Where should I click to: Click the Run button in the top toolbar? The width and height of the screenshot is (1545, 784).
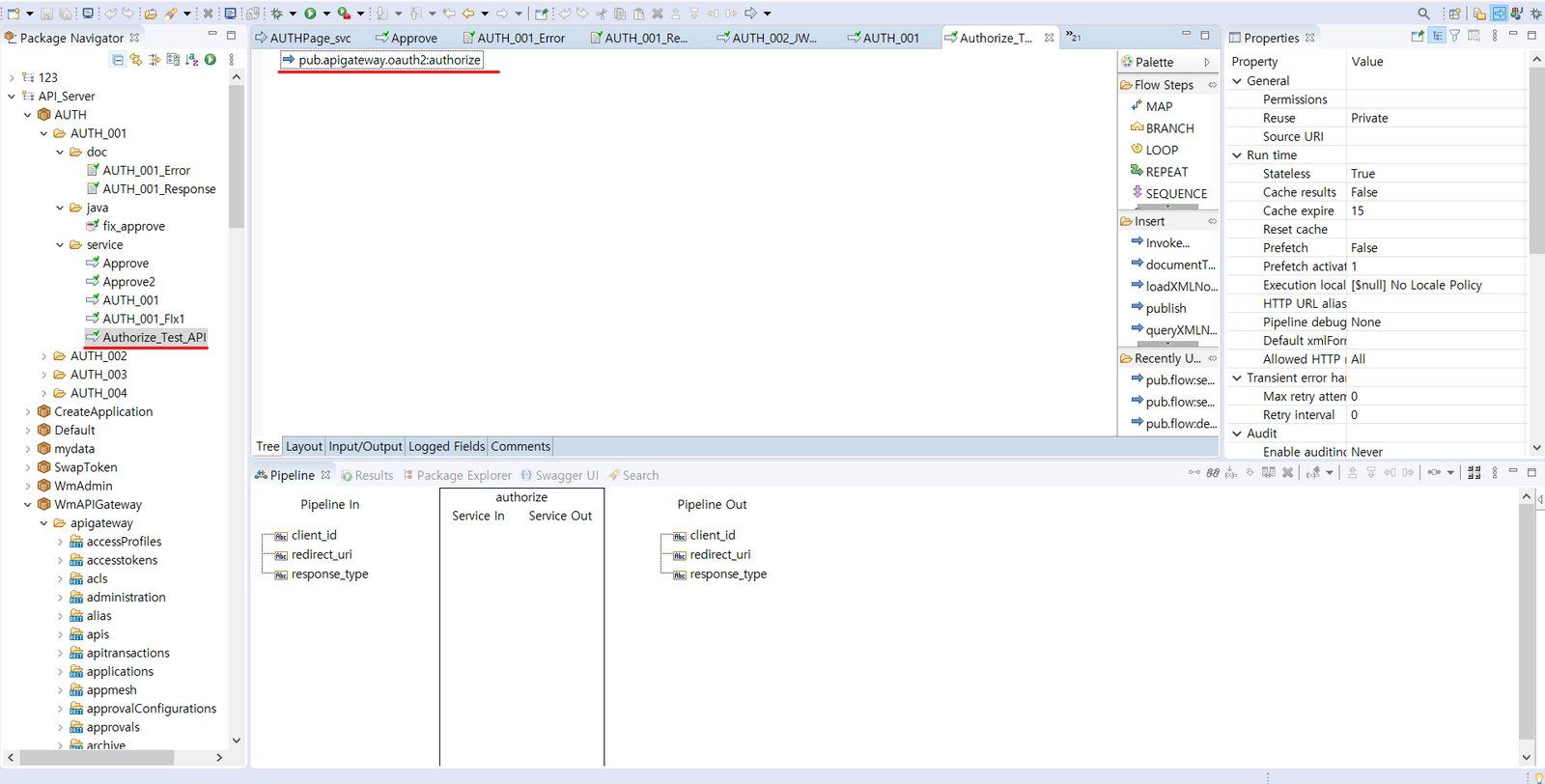(310, 14)
